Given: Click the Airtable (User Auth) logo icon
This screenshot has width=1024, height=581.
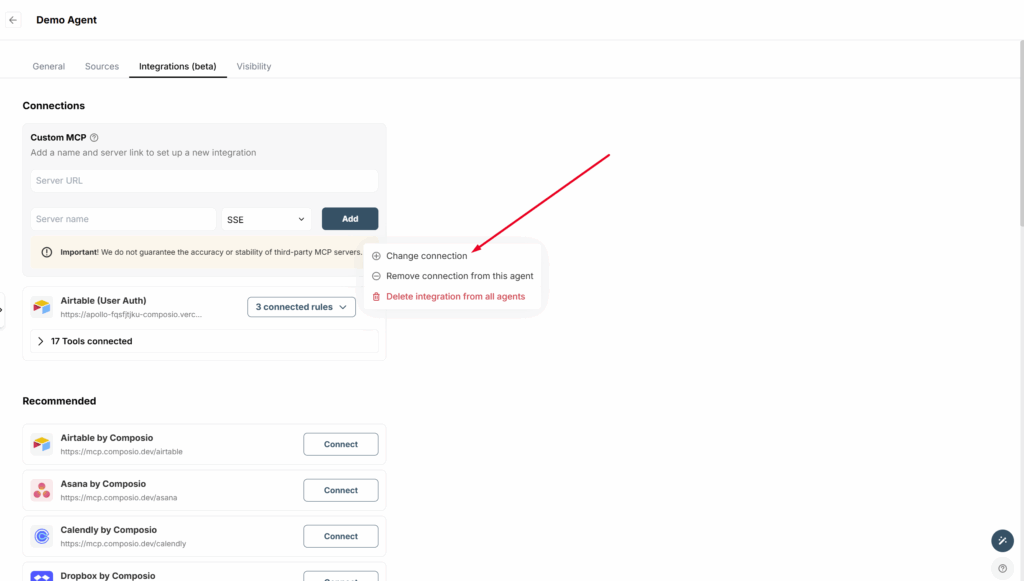Looking at the screenshot, I should pos(41,307).
